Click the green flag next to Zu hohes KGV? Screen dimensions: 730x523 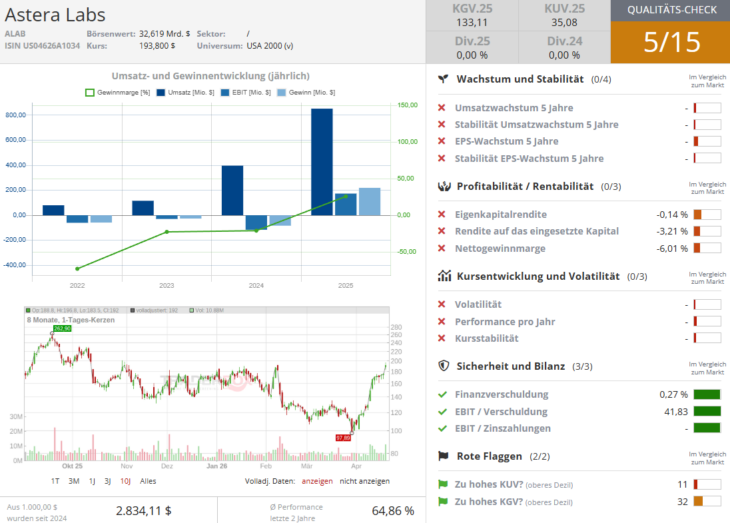[x=442, y=501]
